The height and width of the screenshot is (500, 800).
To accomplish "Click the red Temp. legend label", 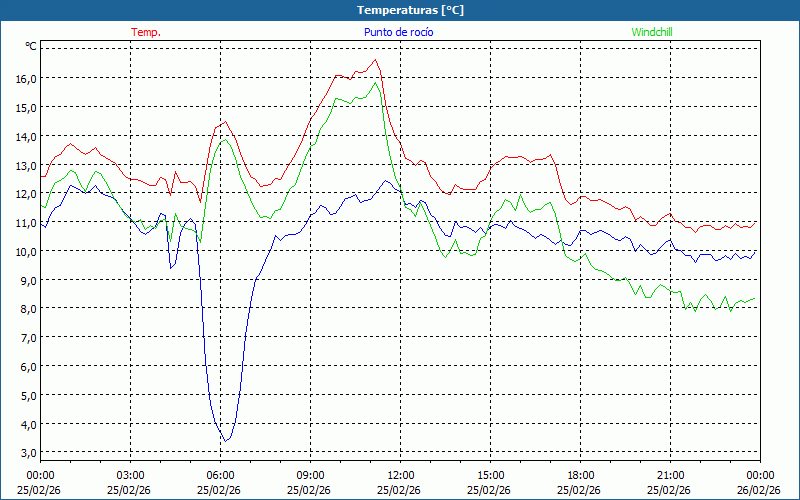I will click(146, 32).
